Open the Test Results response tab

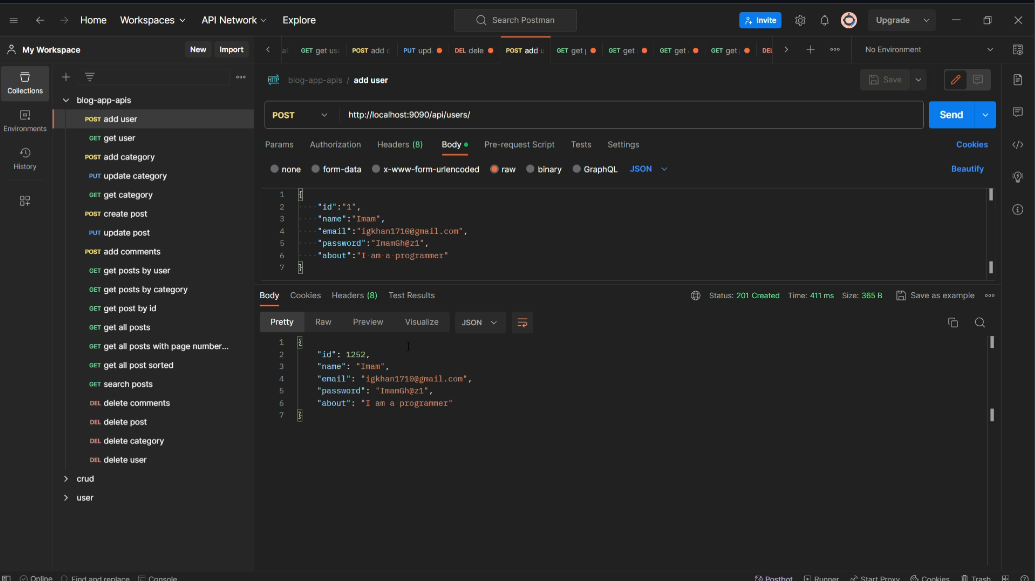411,295
